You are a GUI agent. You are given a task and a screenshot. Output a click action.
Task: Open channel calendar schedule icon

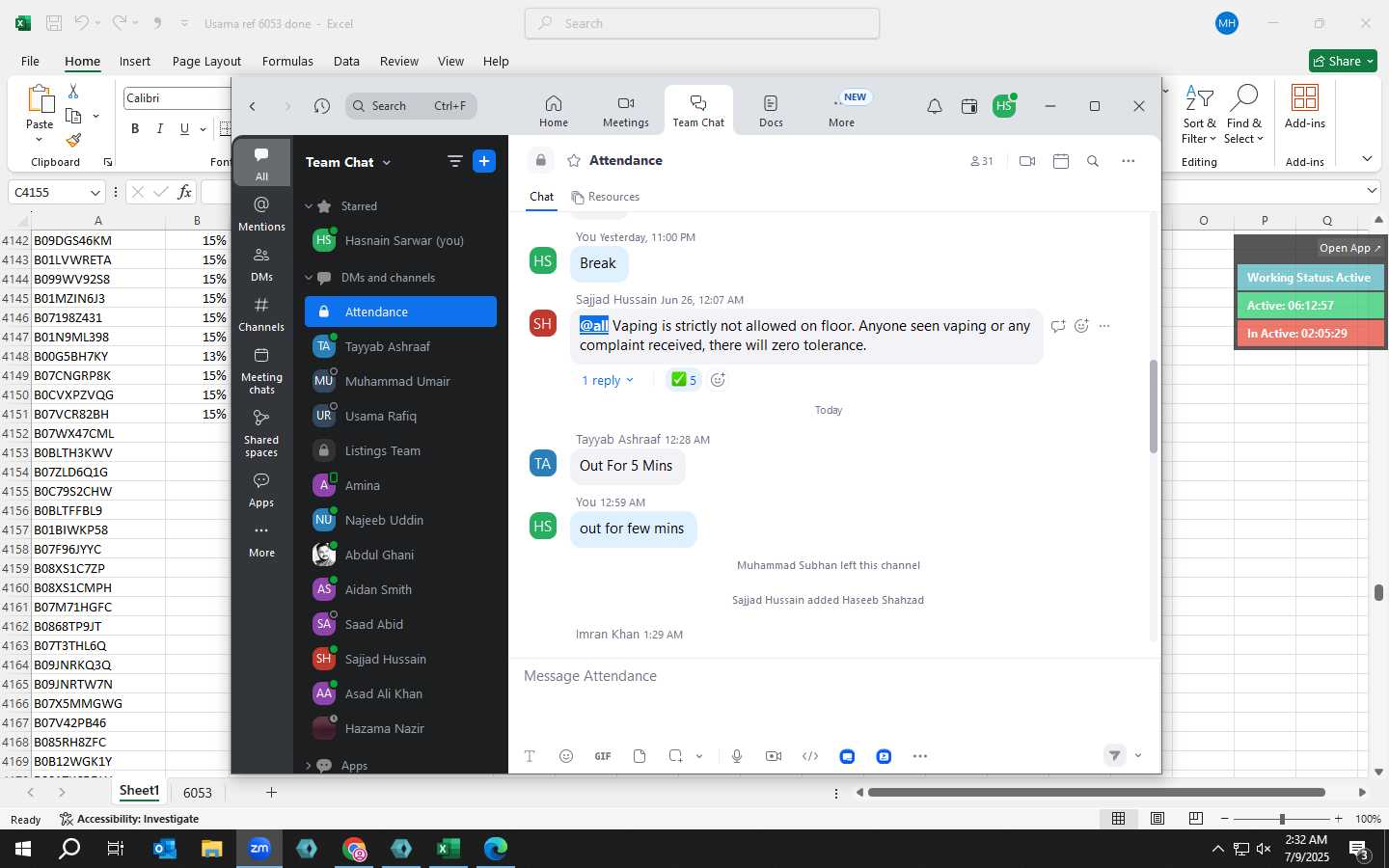pos(1061,161)
